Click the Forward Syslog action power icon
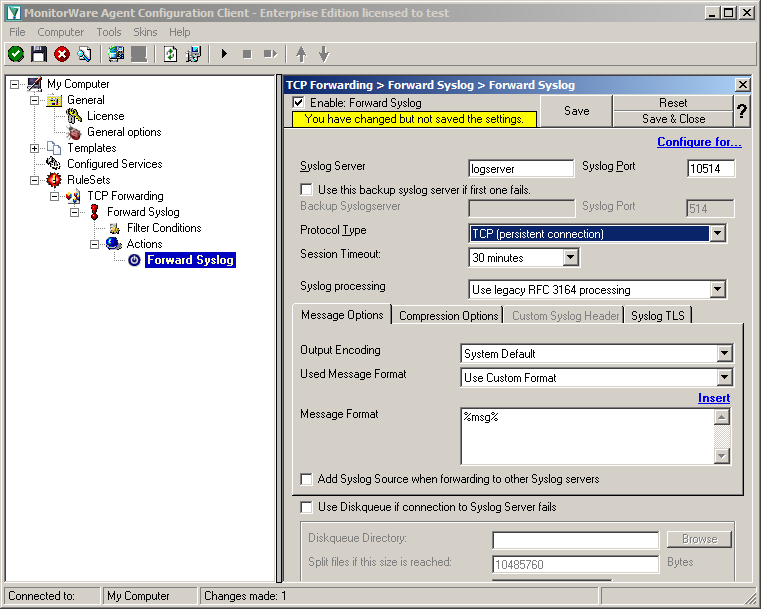761x609 pixels. pyautogui.click(x=134, y=260)
